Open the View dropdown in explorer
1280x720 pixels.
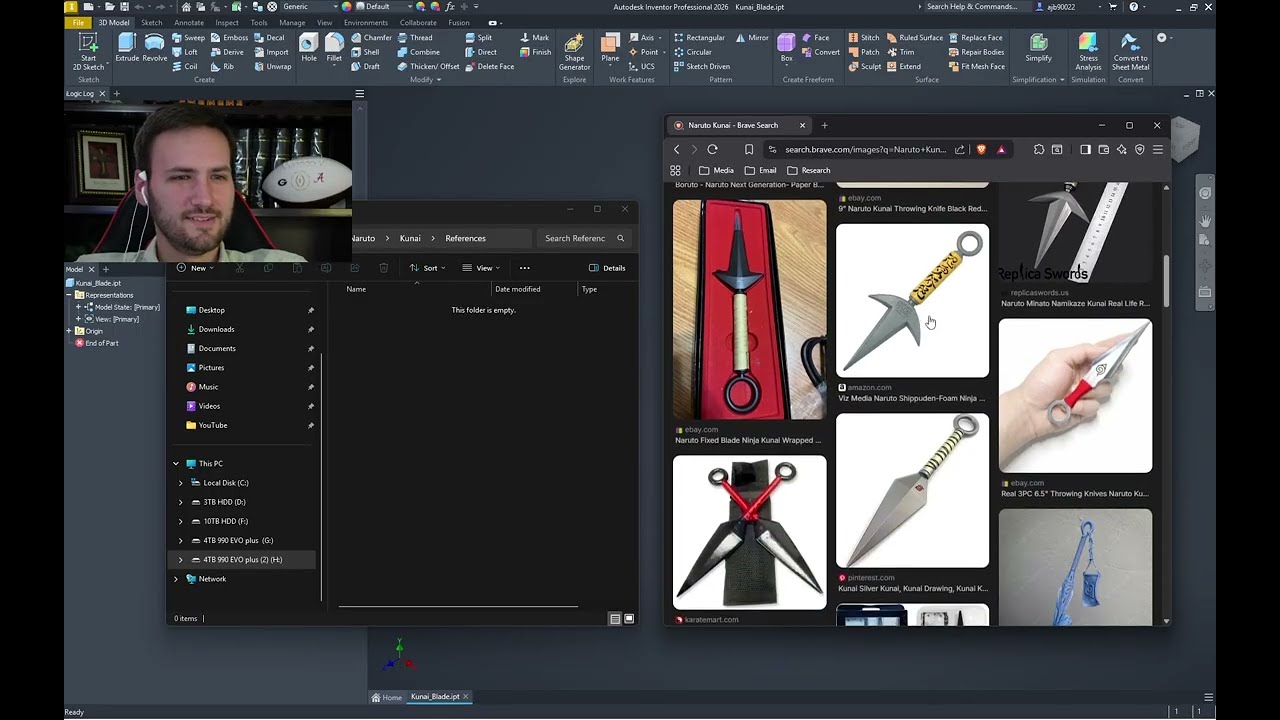coord(481,268)
